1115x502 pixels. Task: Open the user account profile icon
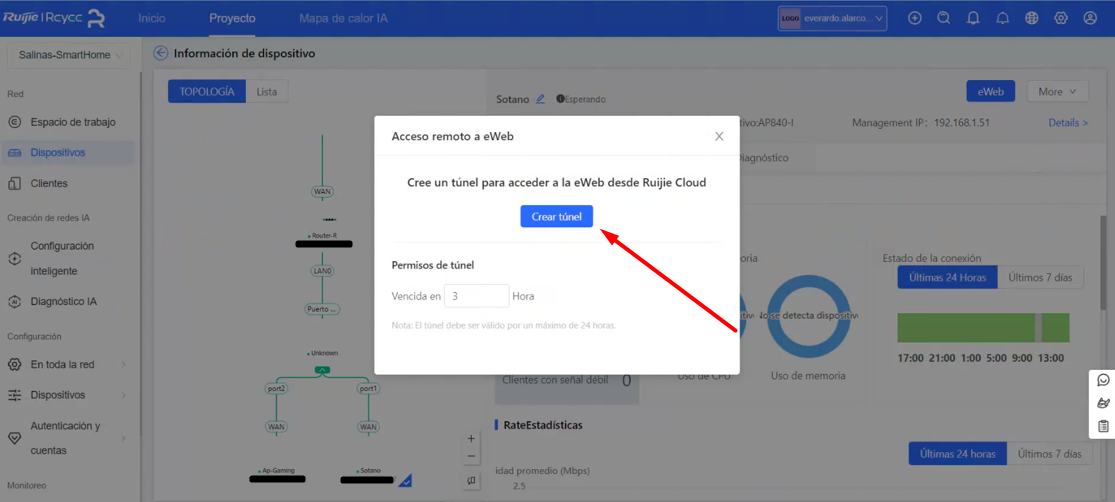coord(1090,18)
